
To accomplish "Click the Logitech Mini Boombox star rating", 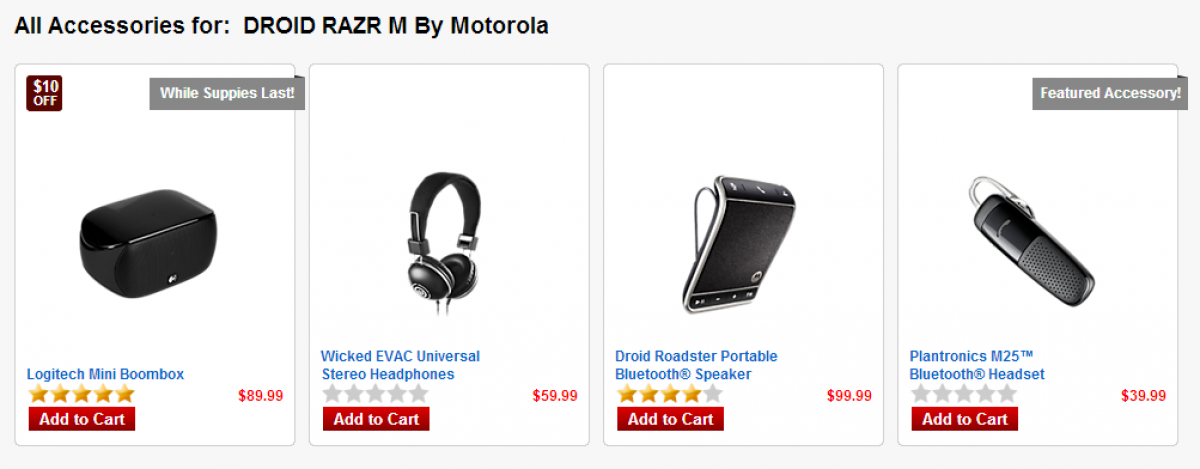I will pyautogui.click(x=81, y=394).
